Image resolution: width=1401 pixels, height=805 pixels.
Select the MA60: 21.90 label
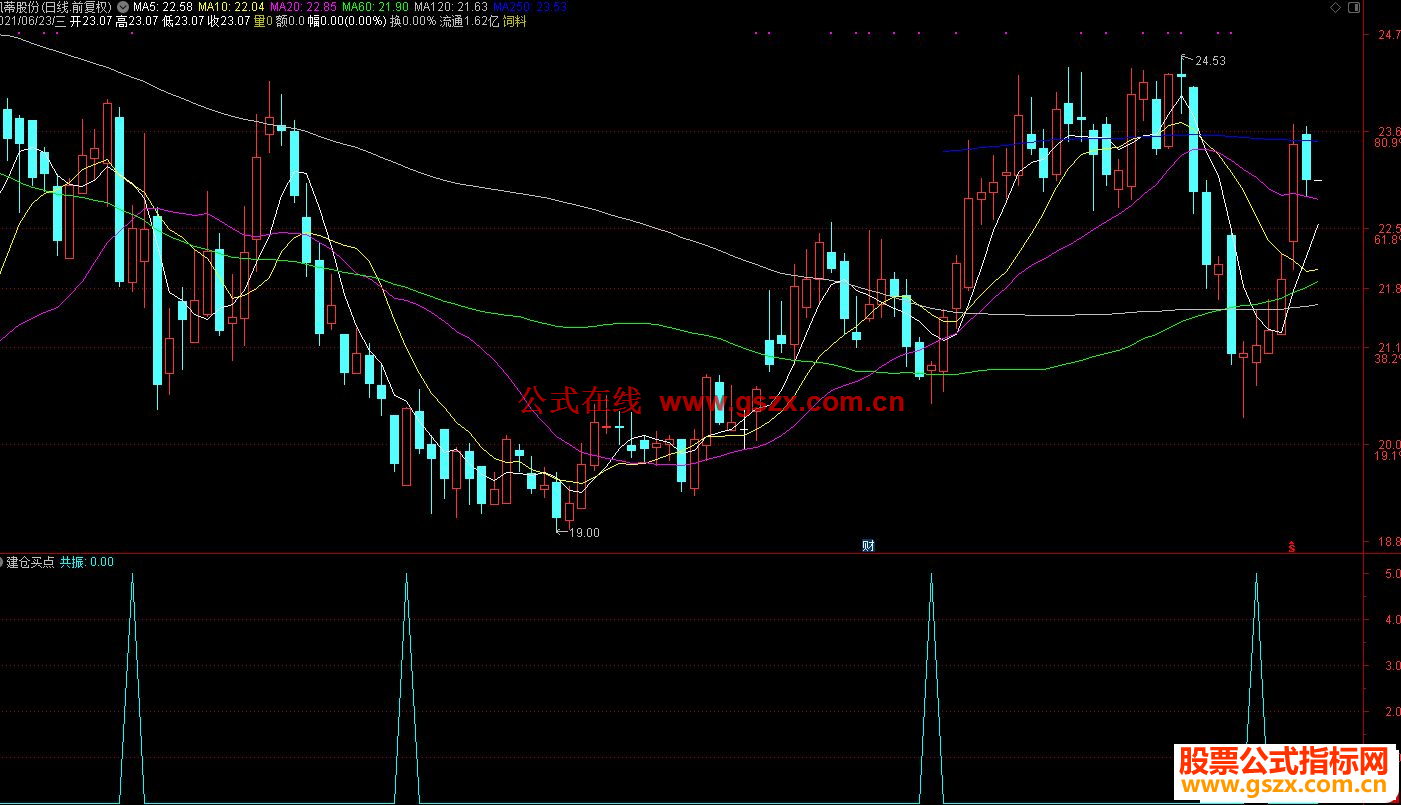(x=375, y=6)
